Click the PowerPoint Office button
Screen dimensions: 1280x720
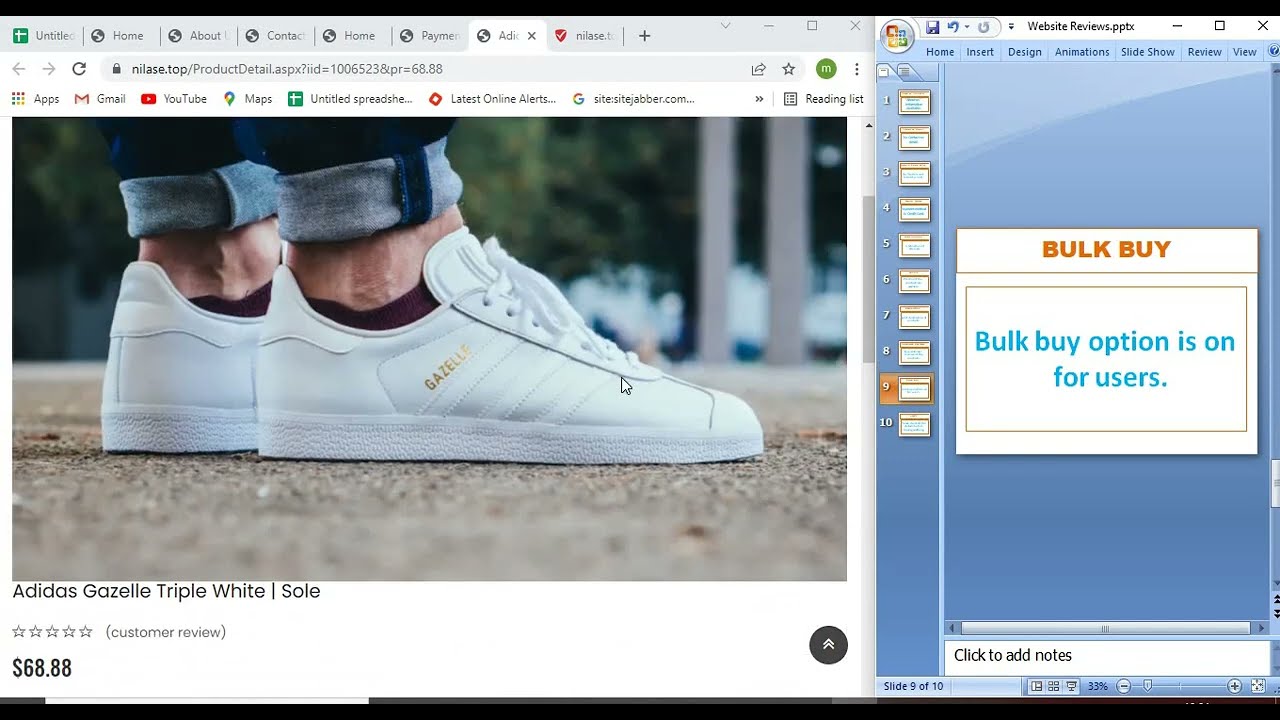click(x=897, y=36)
